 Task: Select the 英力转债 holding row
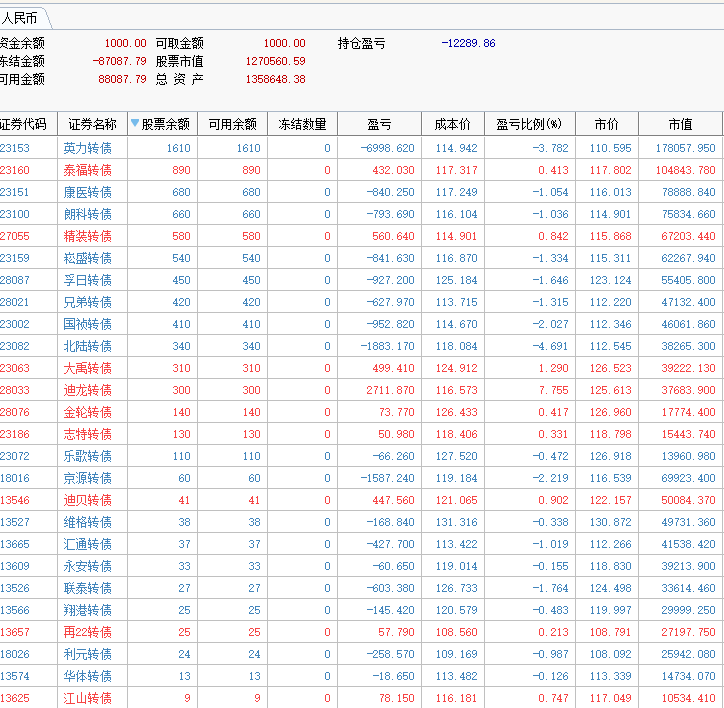[88, 148]
